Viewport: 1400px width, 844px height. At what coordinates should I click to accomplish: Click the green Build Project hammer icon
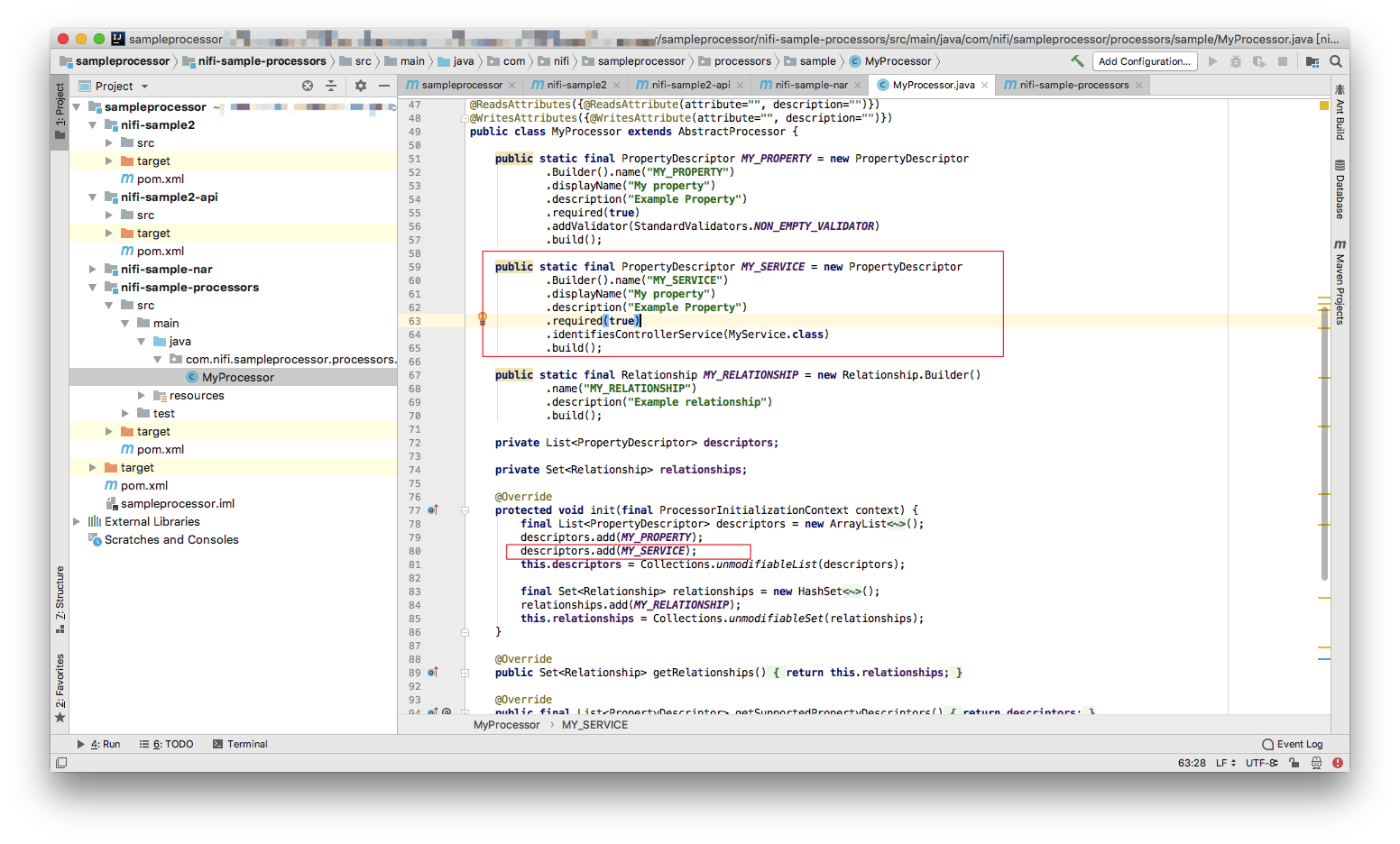1077,61
